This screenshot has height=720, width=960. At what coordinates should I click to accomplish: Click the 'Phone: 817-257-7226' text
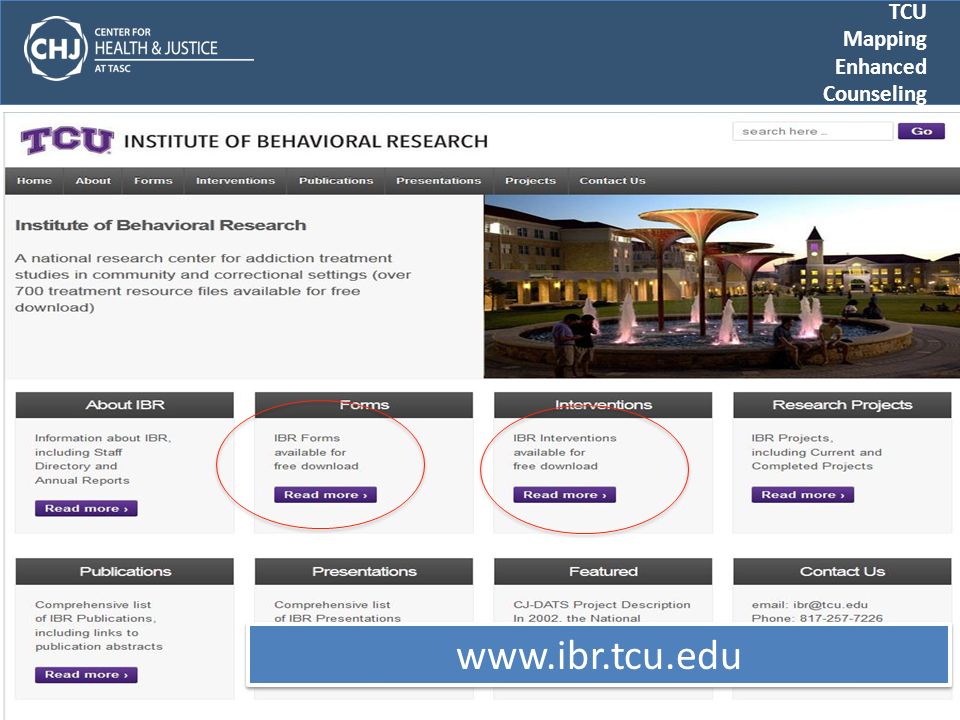pyautogui.click(x=817, y=618)
